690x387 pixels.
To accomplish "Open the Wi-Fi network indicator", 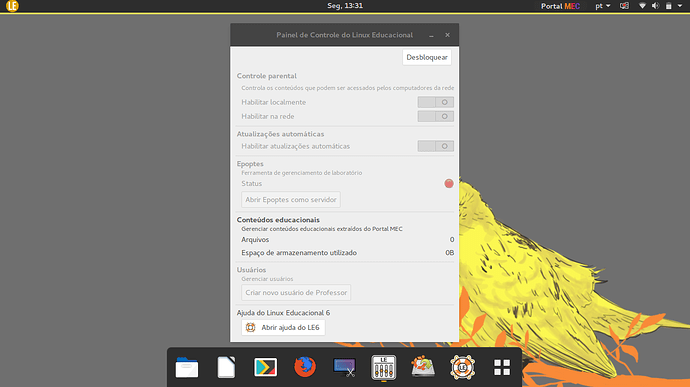I will point(642,6).
